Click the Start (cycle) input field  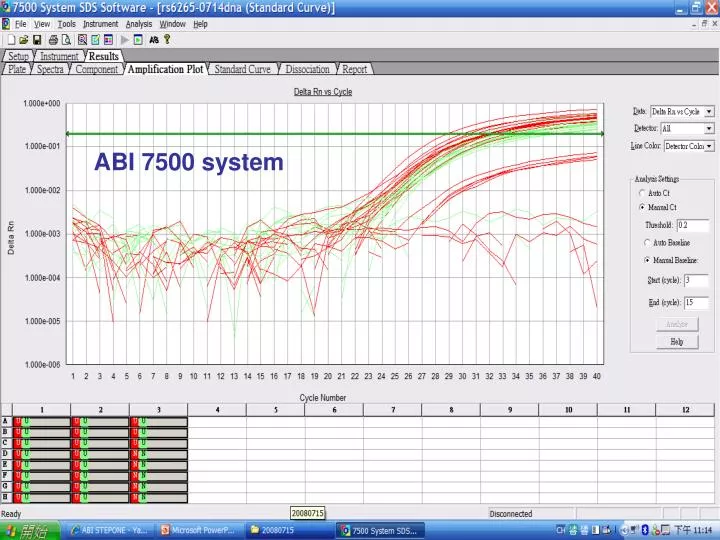pos(696,280)
